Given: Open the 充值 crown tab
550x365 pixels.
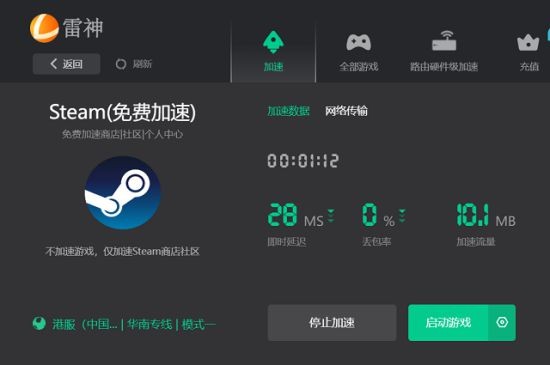Looking at the screenshot, I should point(529,52).
